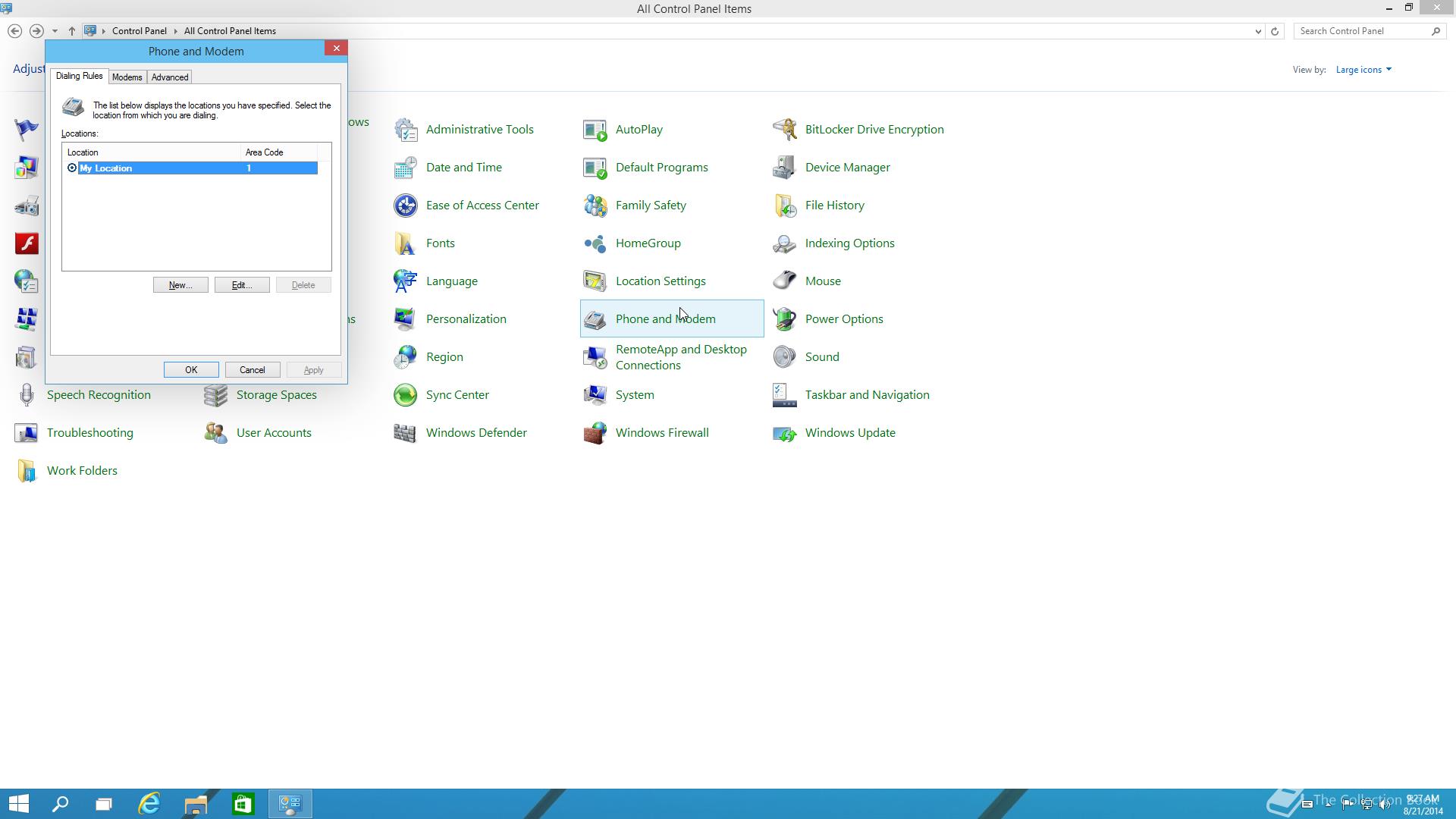The height and width of the screenshot is (819, 1456).
Task: Open the Default Programs icon
Action: click(595, 168)
